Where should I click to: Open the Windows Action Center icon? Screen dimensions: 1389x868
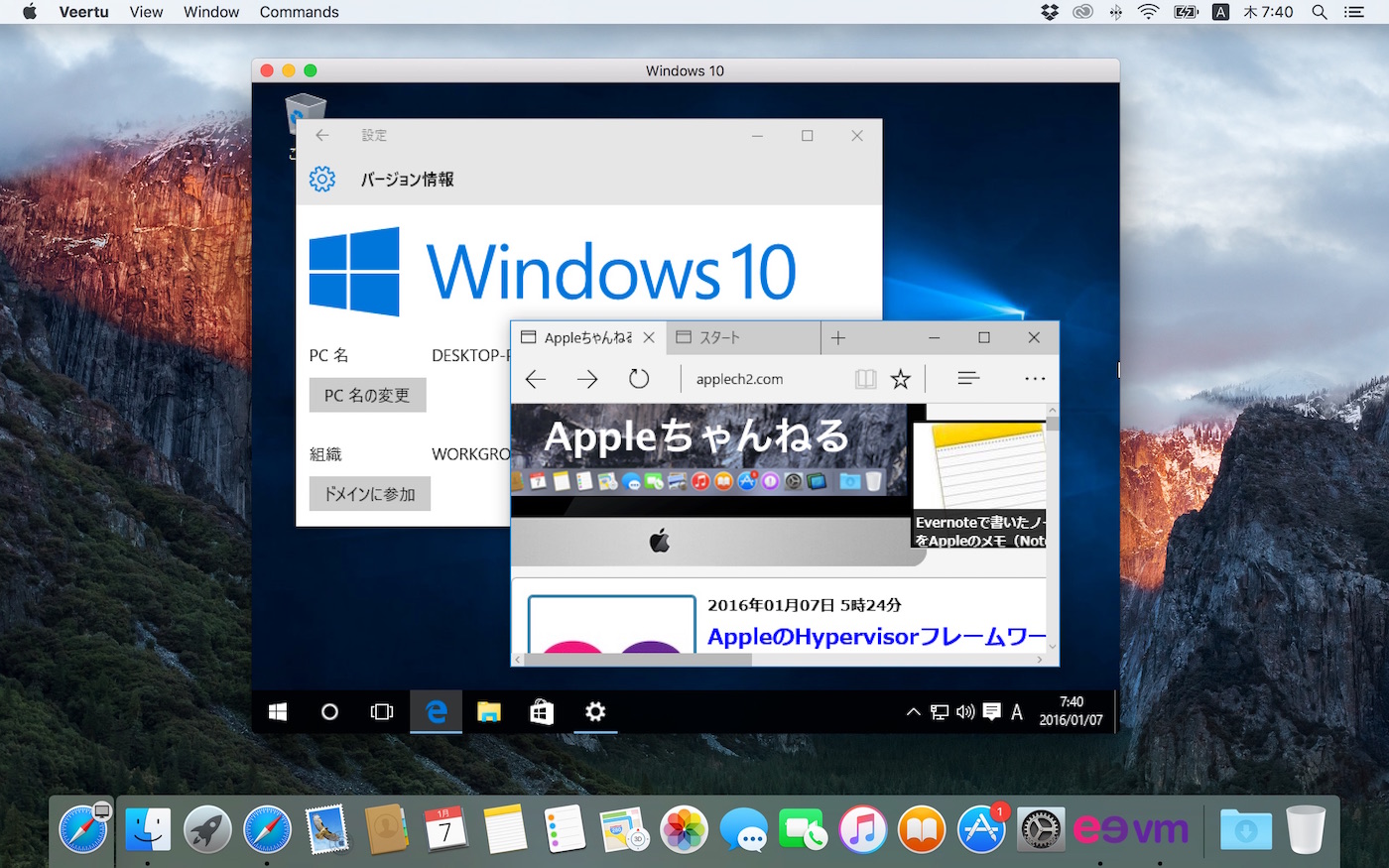pyautogui.click(x=991, y=712)
